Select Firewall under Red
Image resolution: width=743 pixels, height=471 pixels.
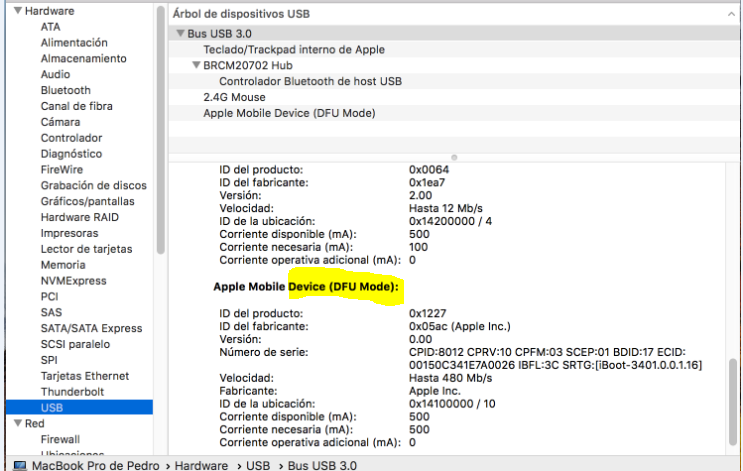pos(60,440)
